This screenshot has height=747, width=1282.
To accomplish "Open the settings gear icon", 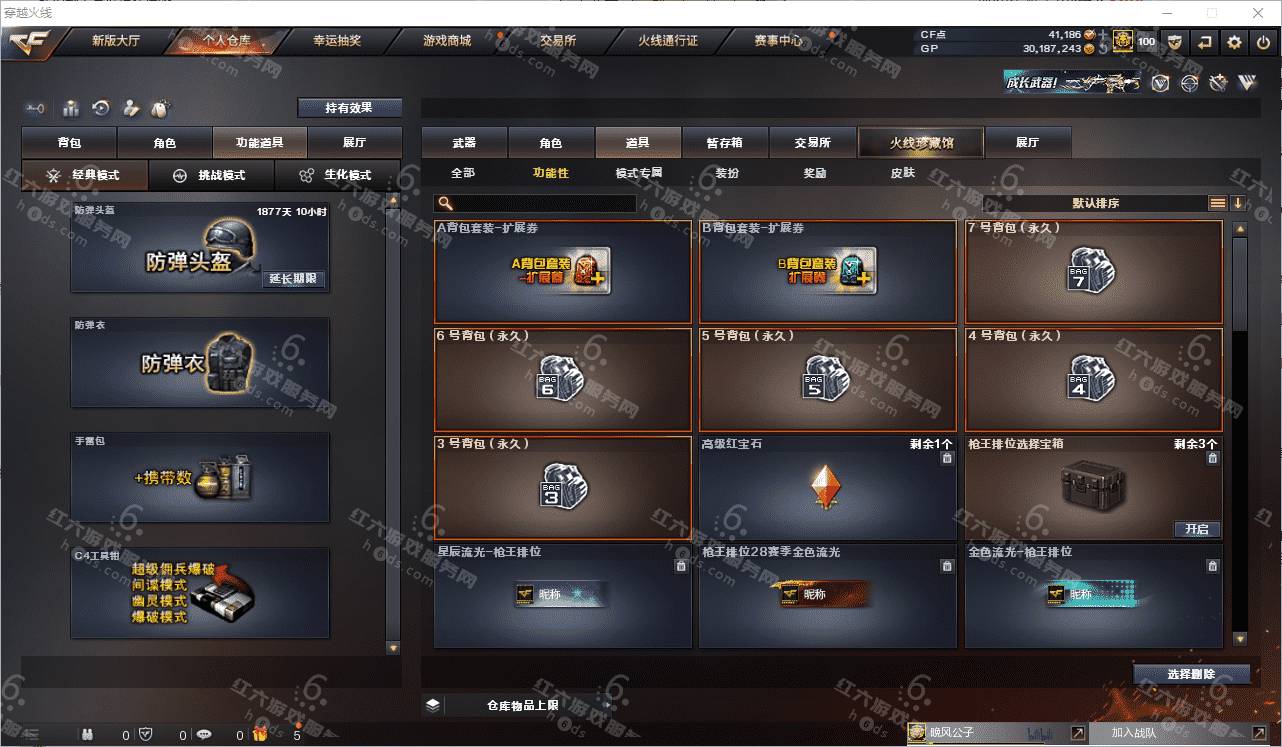I will [x=1234, y=42].
